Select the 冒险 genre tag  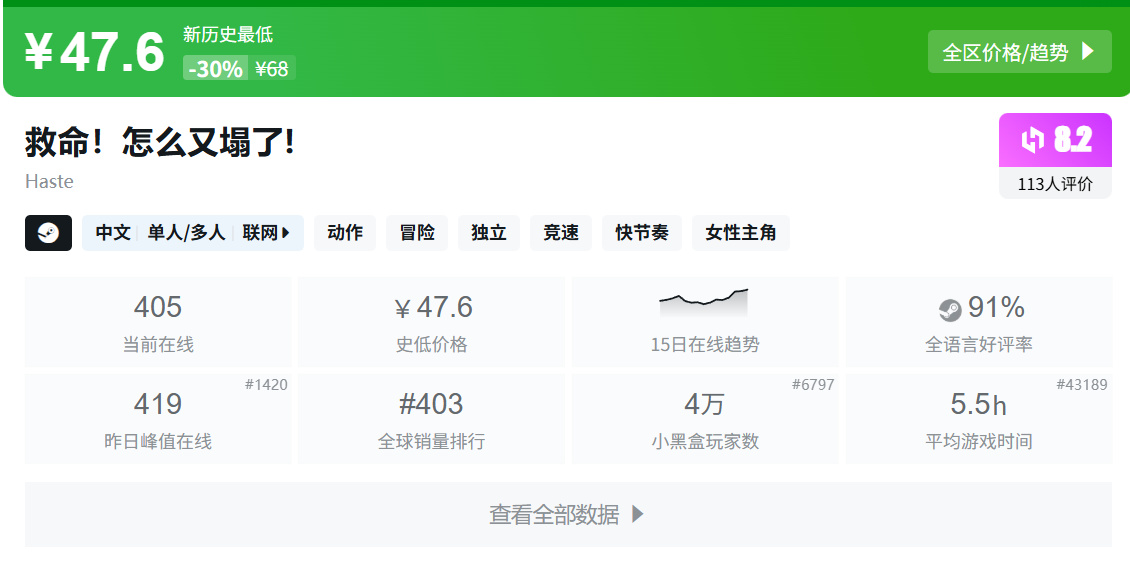tap(417, 233)
